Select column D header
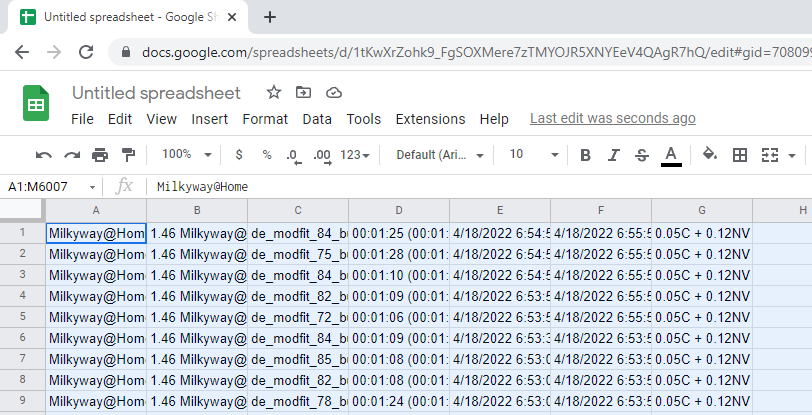The width and height of the screenshot is (812, 415). pos(399,210)
